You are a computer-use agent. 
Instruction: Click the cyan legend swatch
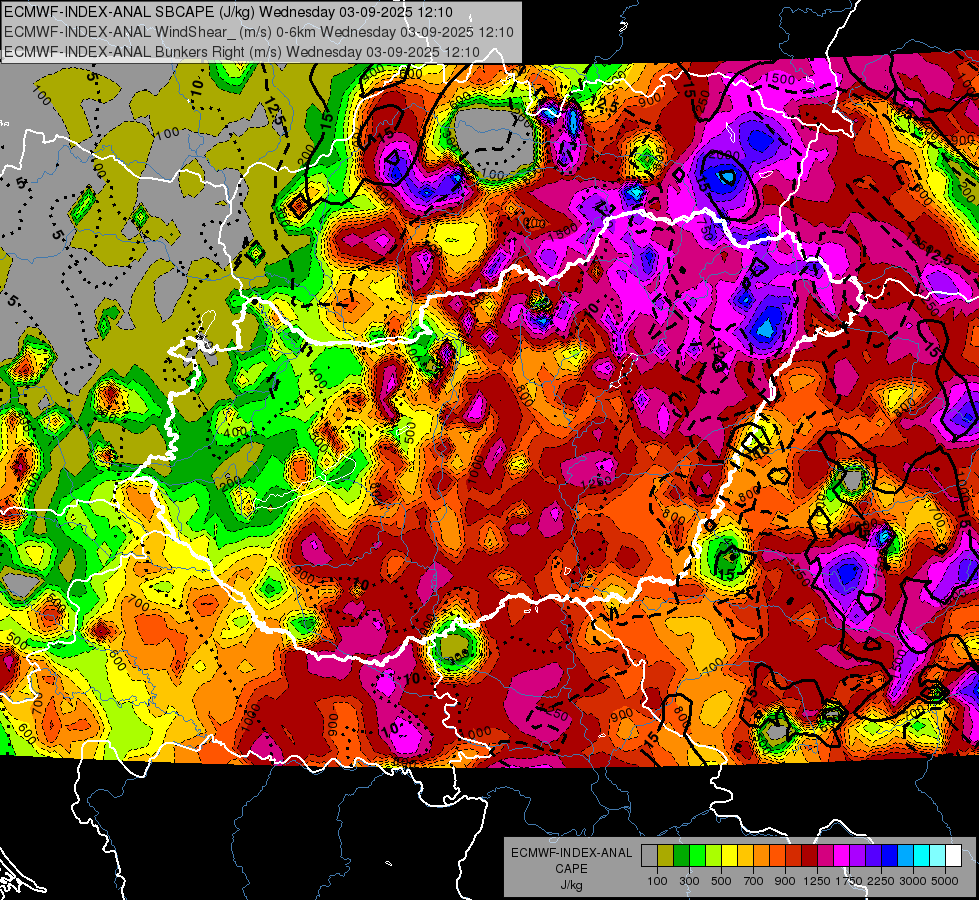[922, 855]
